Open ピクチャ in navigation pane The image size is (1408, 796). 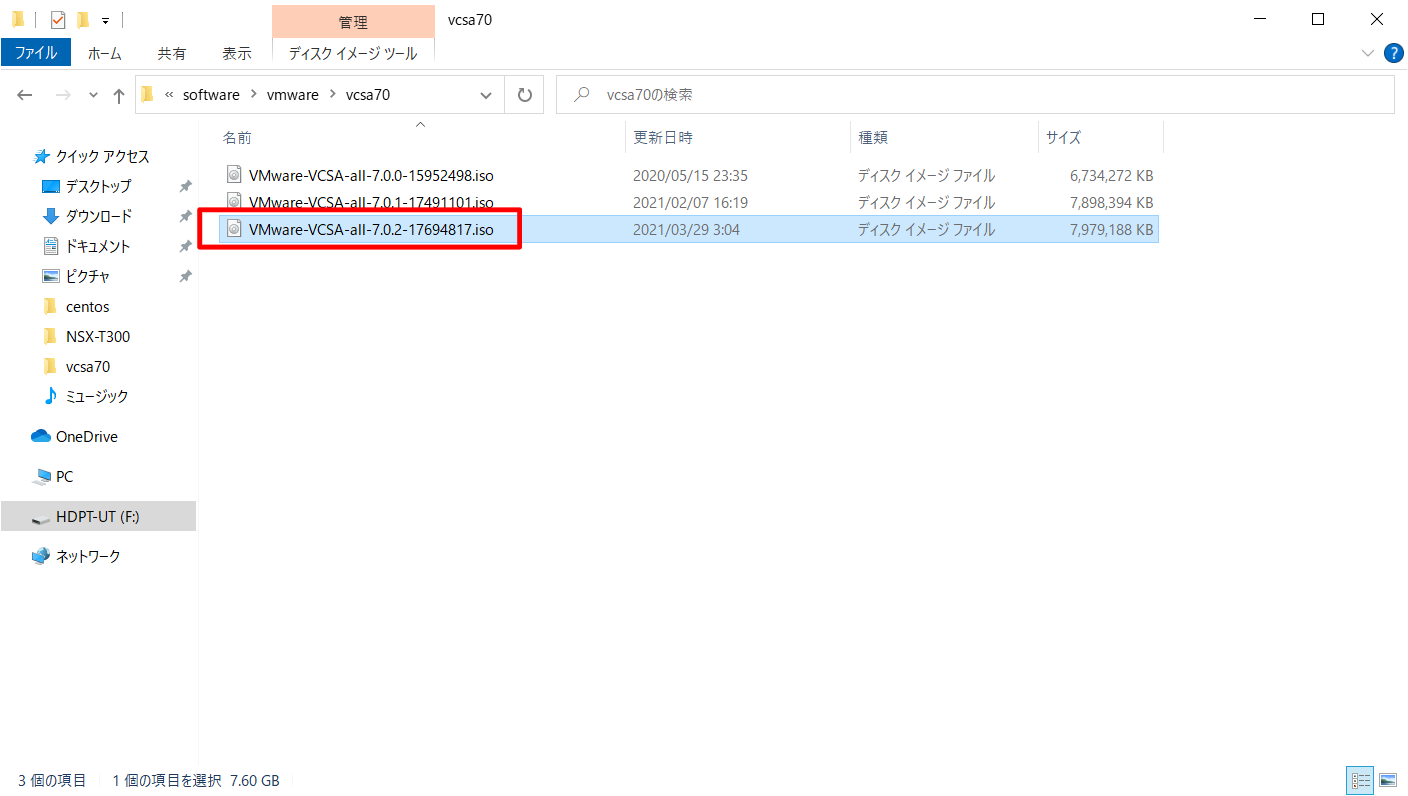tap(88, 276)
